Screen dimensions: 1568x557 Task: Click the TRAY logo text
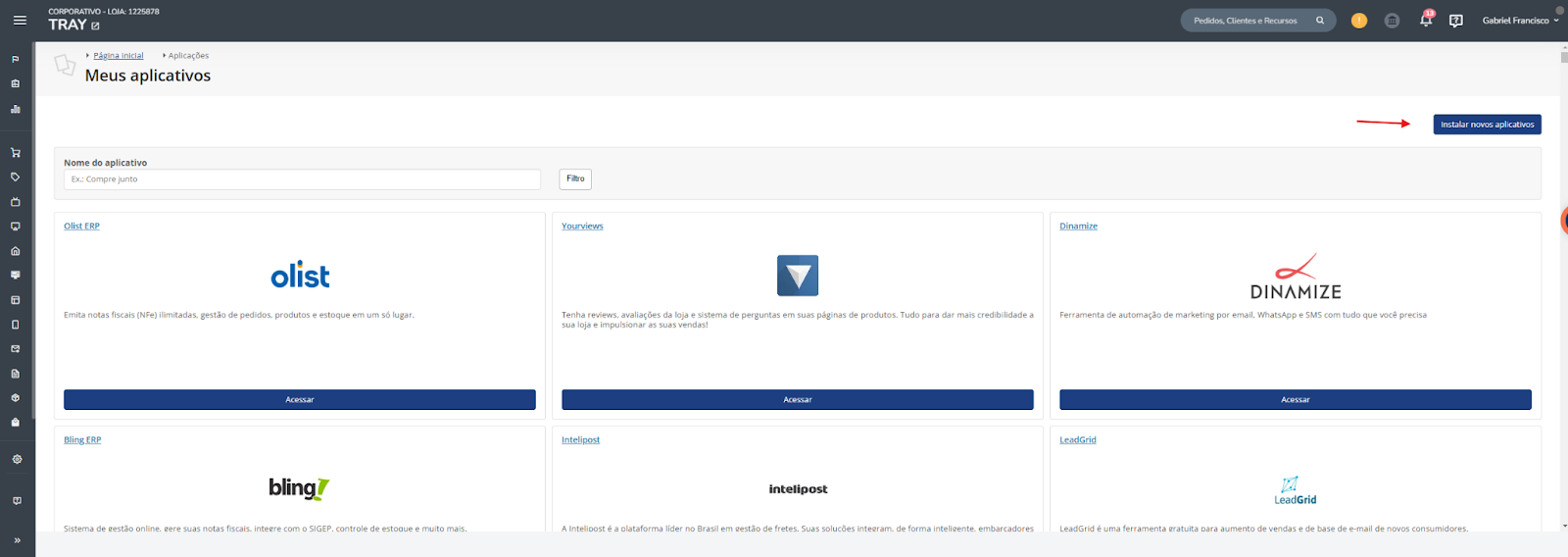(x=68, y=25)
